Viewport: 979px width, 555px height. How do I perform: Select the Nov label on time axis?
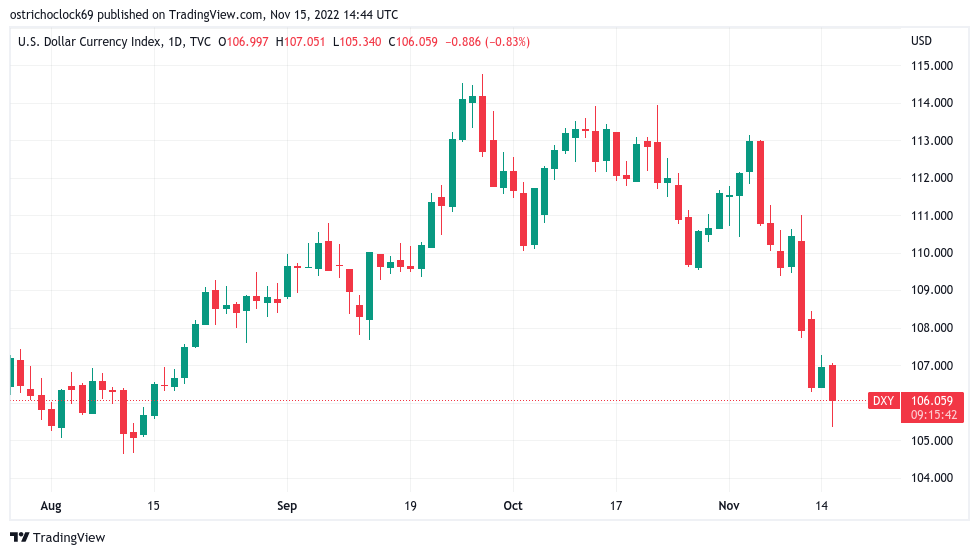point(729,506)
